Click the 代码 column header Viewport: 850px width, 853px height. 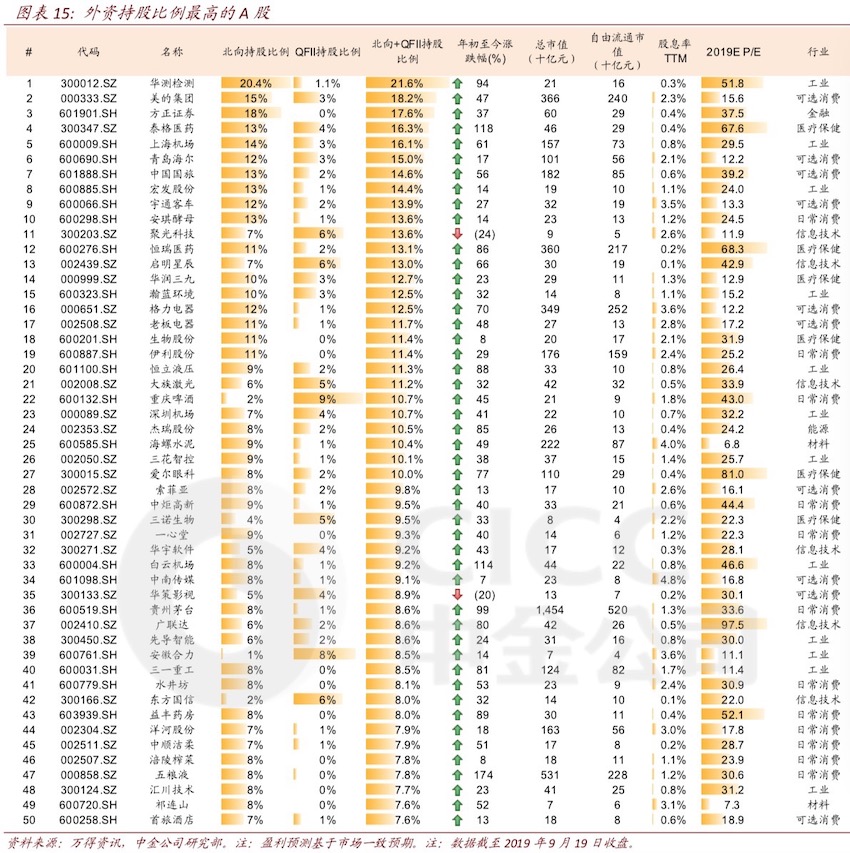point(88,52)
